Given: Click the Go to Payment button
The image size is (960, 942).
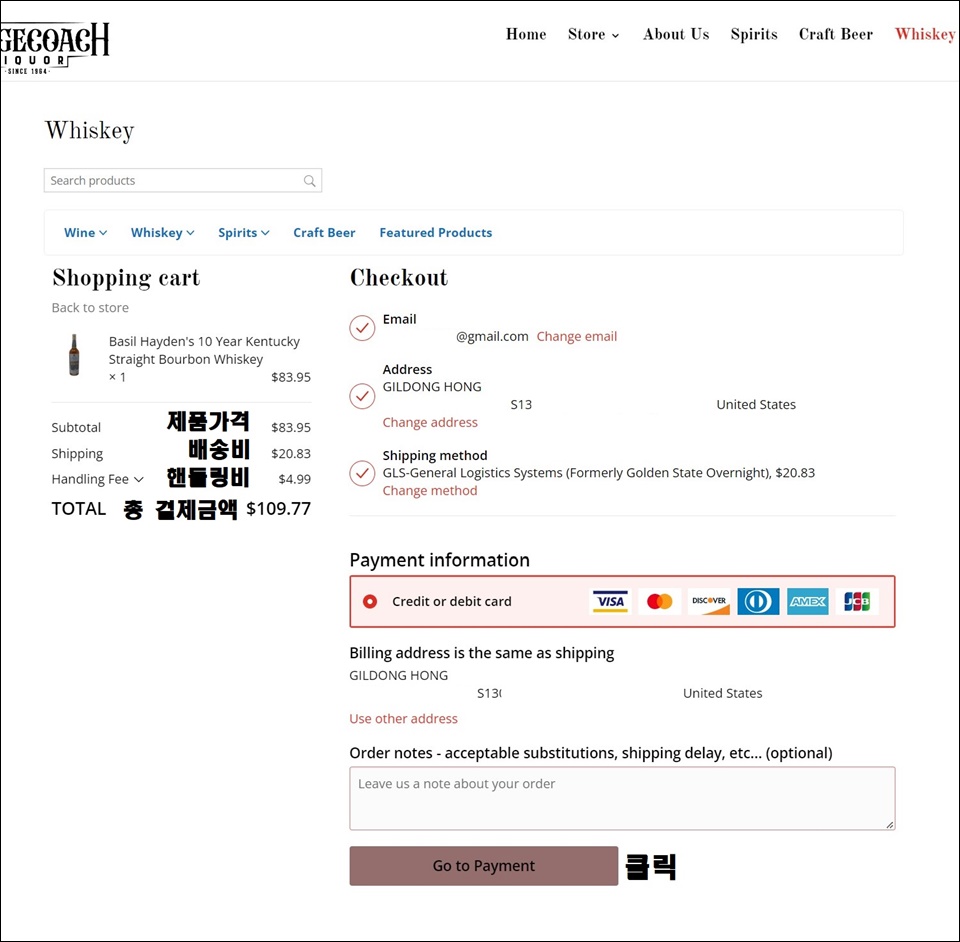Looking at the screenshot, I should coord(484,866).
